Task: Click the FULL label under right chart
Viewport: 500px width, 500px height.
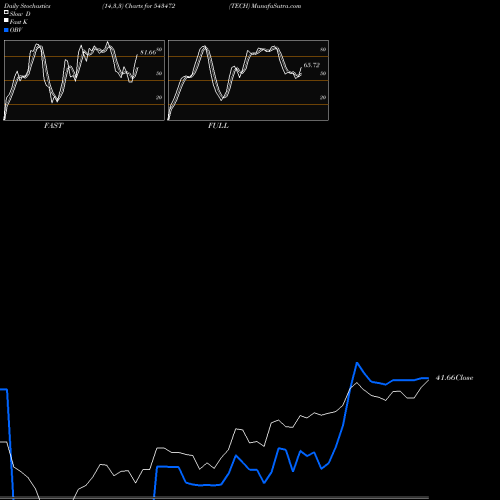Action: pos(218,126)
